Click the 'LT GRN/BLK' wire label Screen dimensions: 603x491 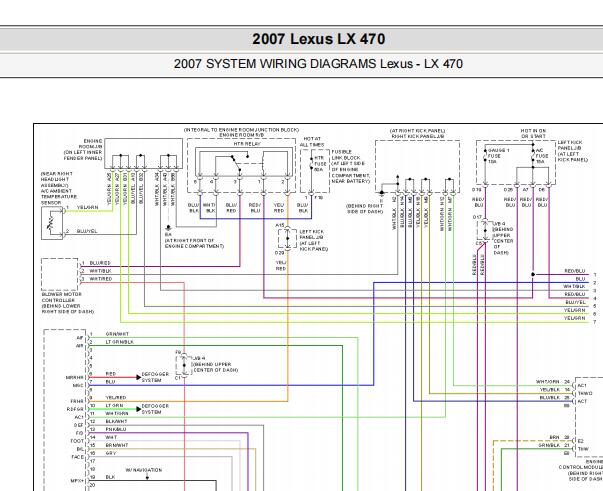[x=120, y=342]
